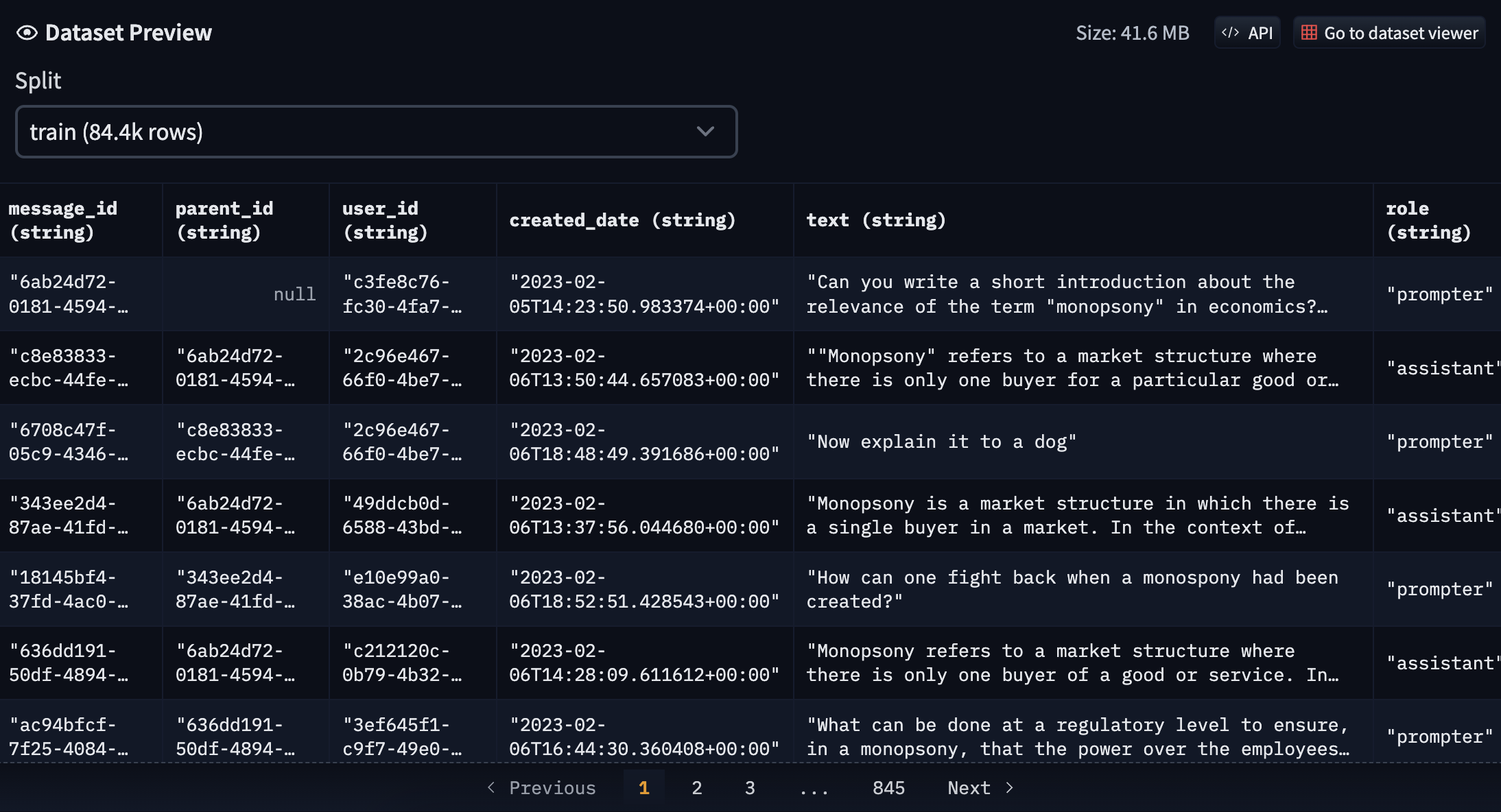Image resolution: width=1501 pixels, height=812 pixels.
Task: Click the Previous left chevron icon
Action: tap(491, 787)
